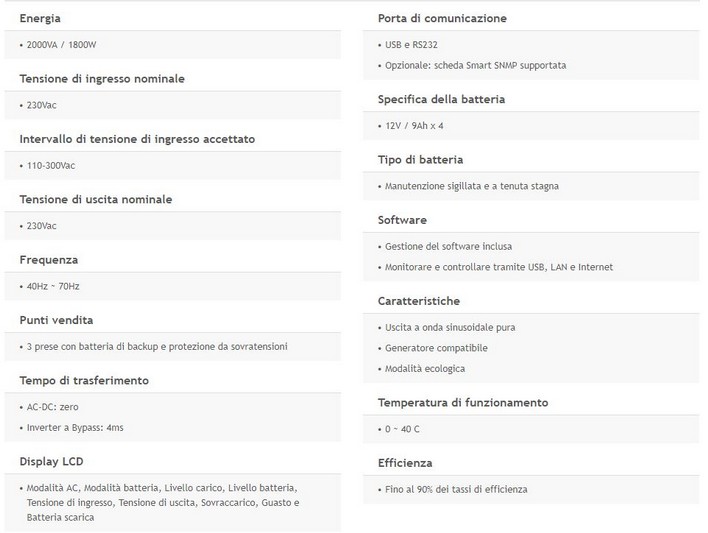Click the Smart SNMP optional card line

tap(475, 65)
